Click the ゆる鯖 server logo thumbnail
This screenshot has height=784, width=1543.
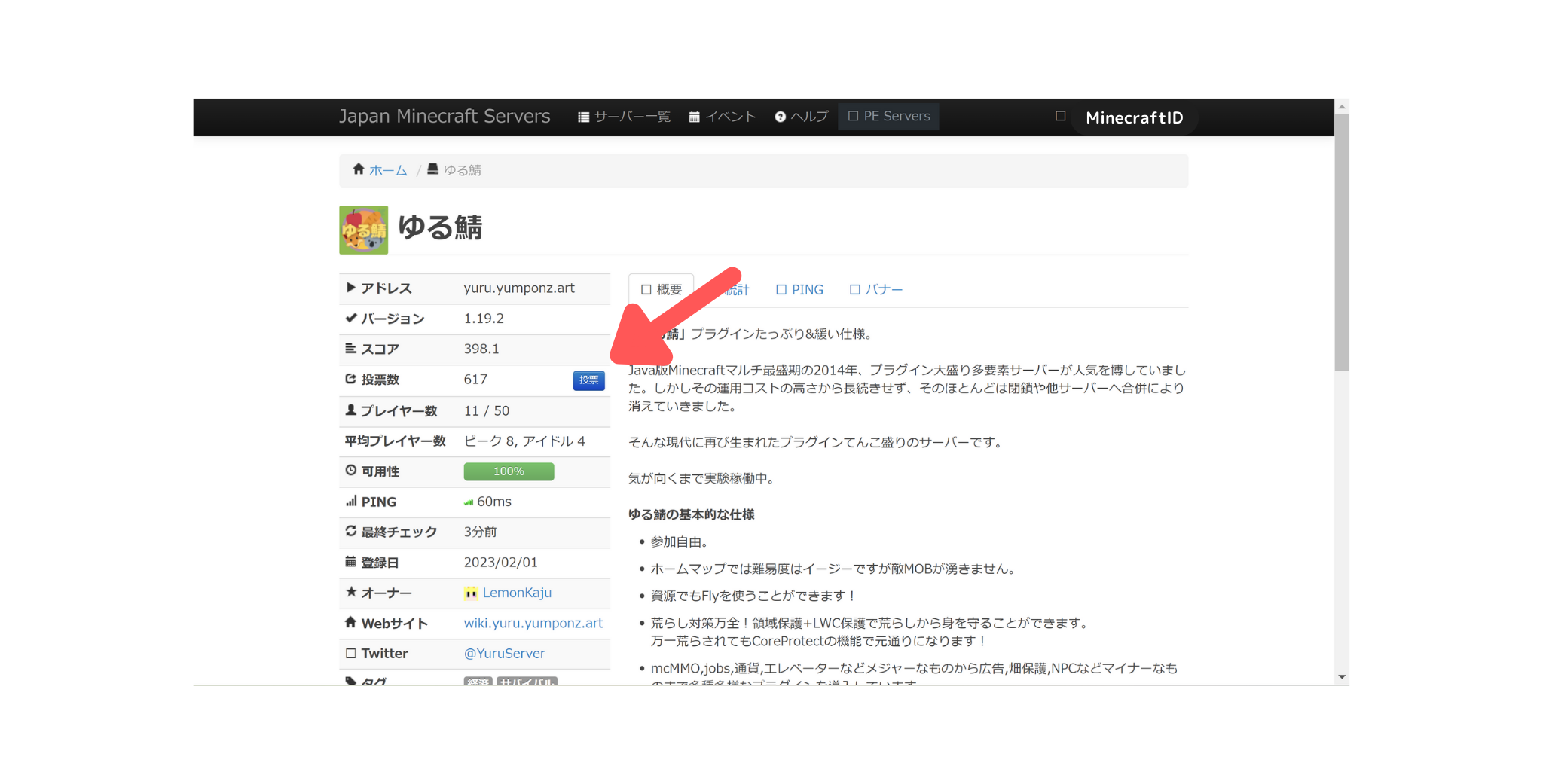364,230
